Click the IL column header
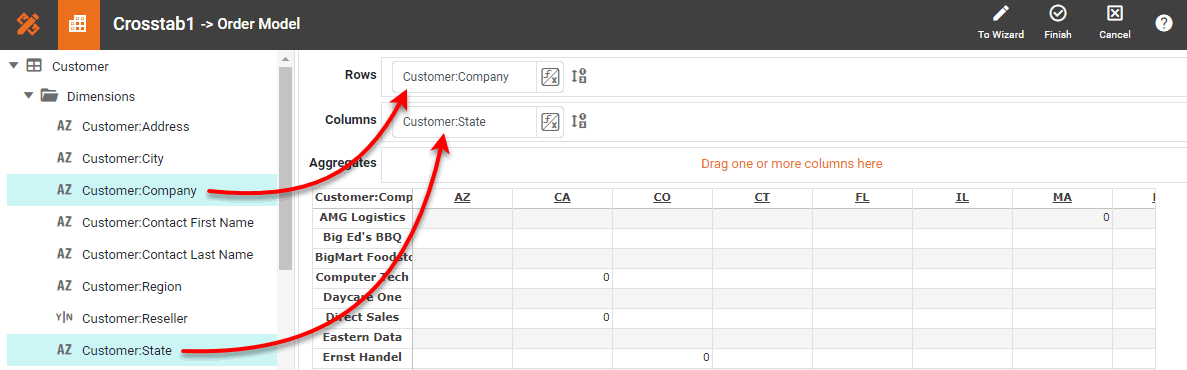 961,197
